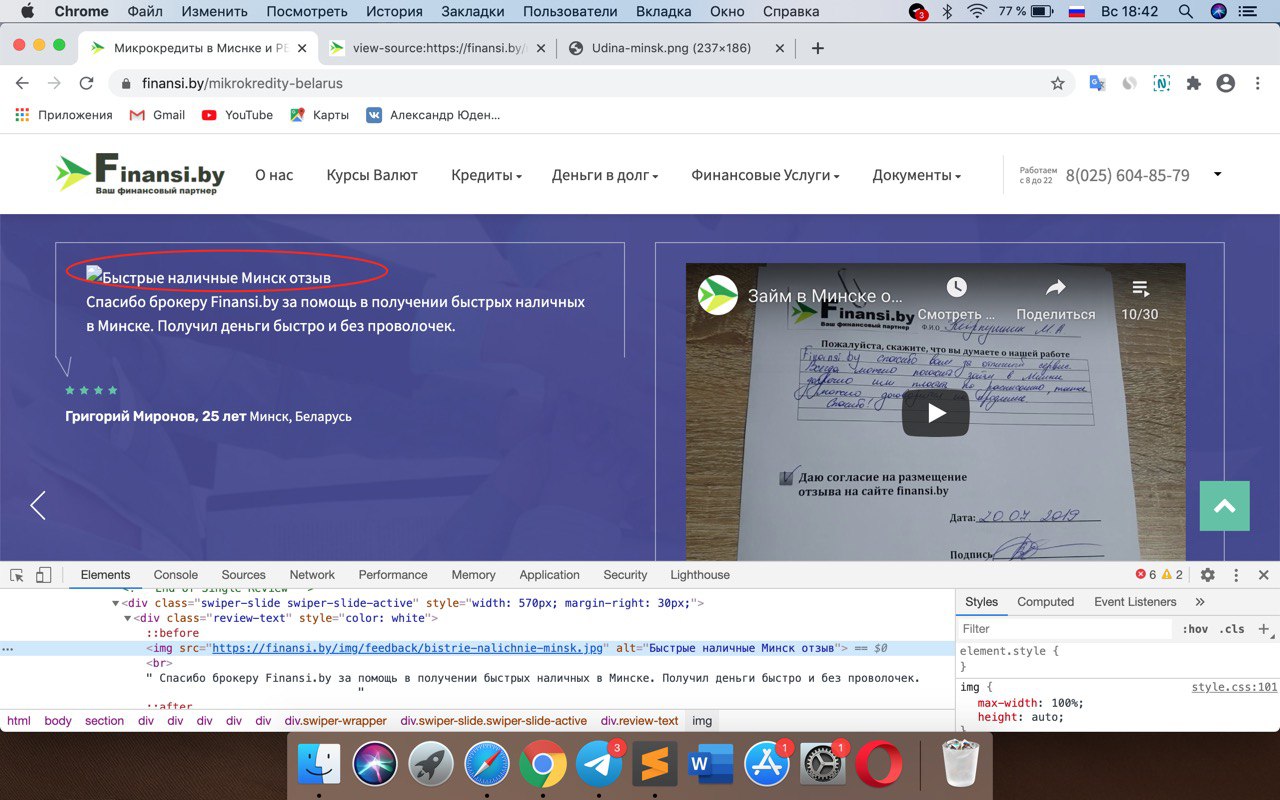
Task: Switch to the Console tab
Action: pos(176,575)
